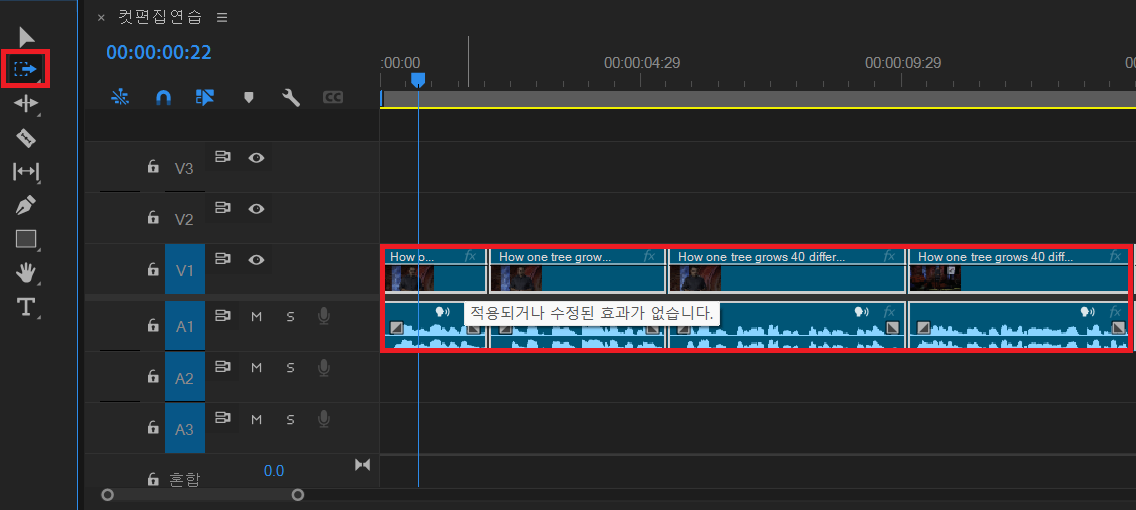Viewport: 1136px width, 510px height.
Task: Toggle A2 track targeting label
Action: coord(185,377)
